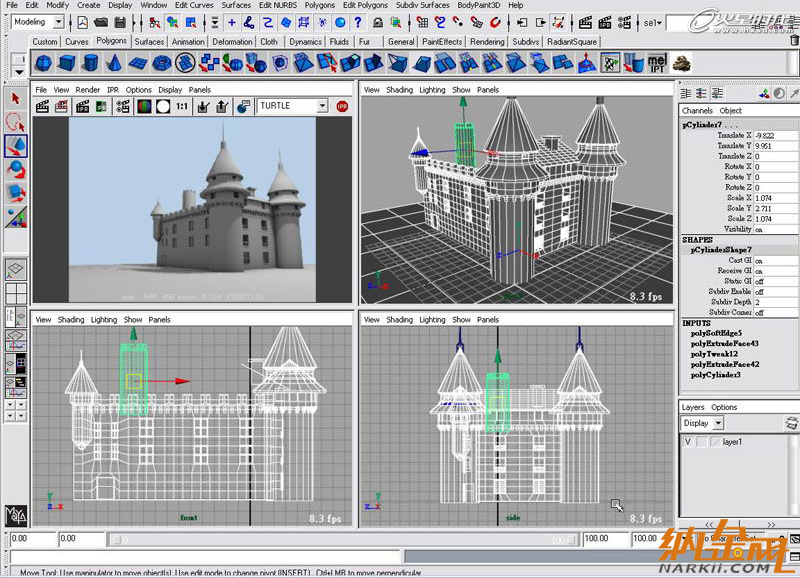Screen dimensions: 800x578
Task: Switch to the Rendering shelf tab
Action: [x=487, y=42]
